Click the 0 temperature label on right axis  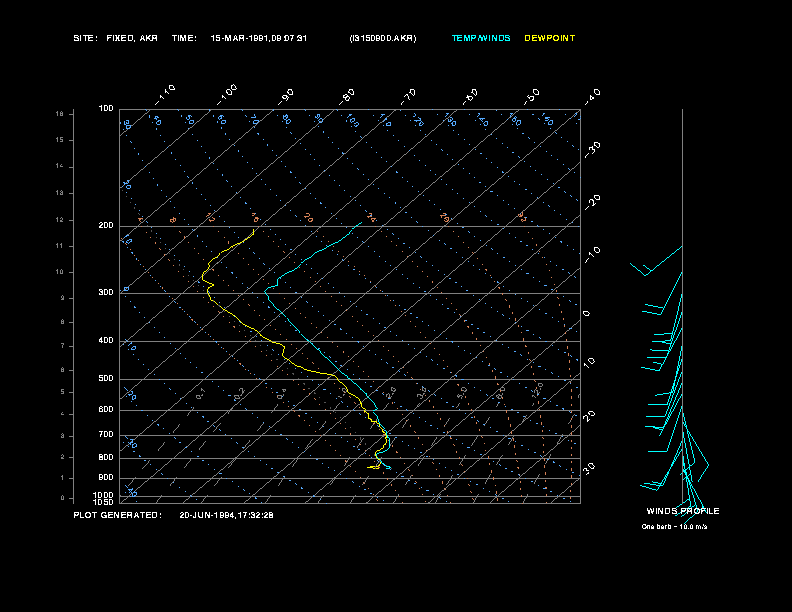click(586, 314)
